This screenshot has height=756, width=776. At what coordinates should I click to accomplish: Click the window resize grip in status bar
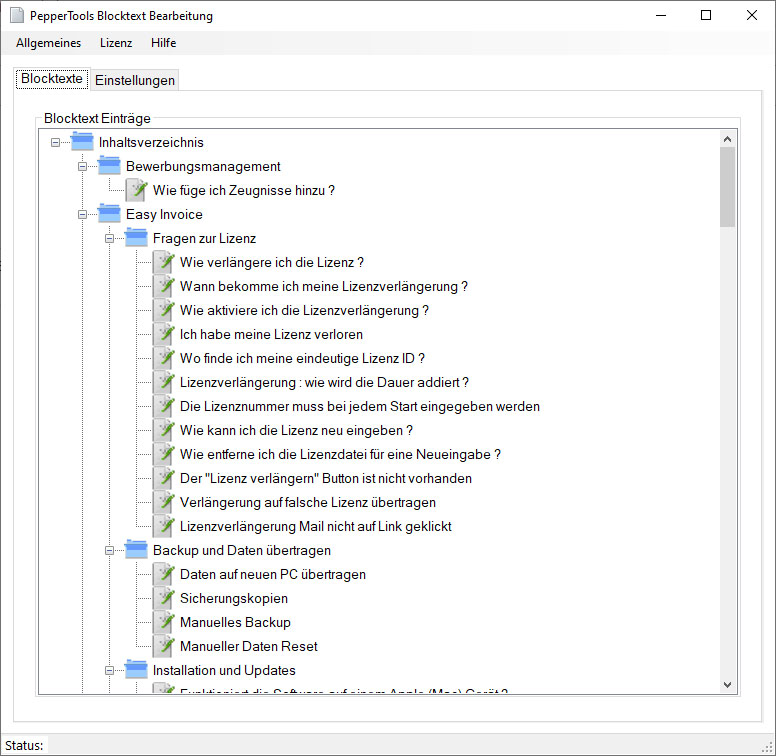769,748
